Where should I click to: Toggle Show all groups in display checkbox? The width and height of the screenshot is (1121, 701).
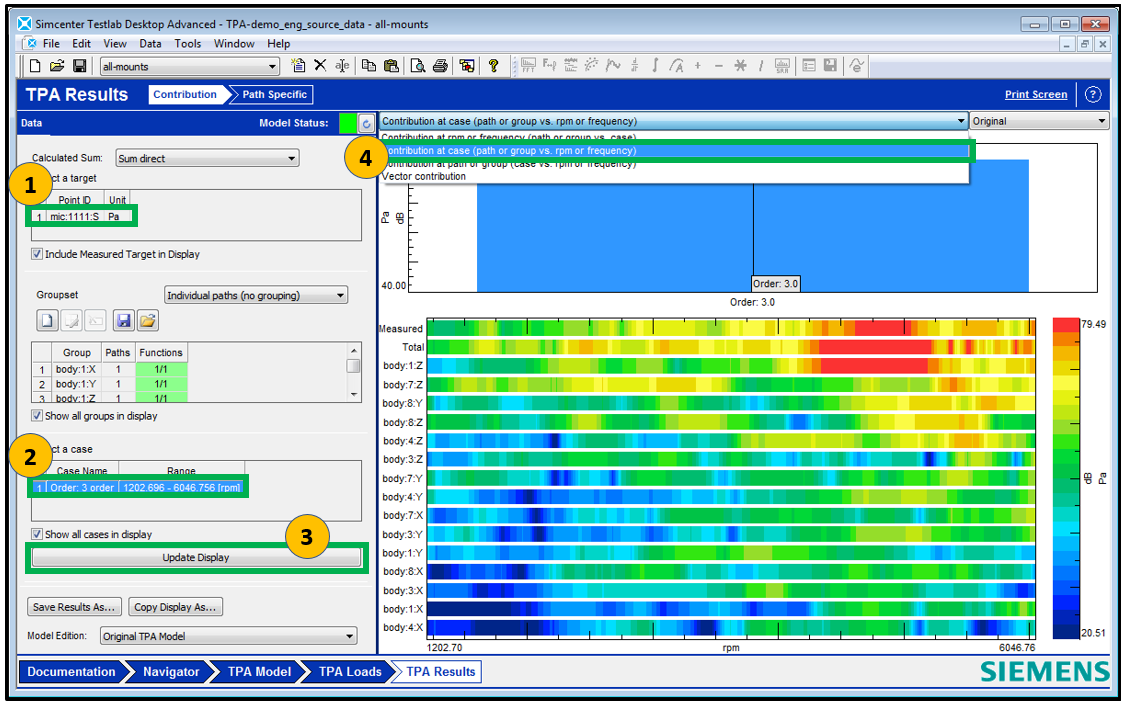[36, 415]
